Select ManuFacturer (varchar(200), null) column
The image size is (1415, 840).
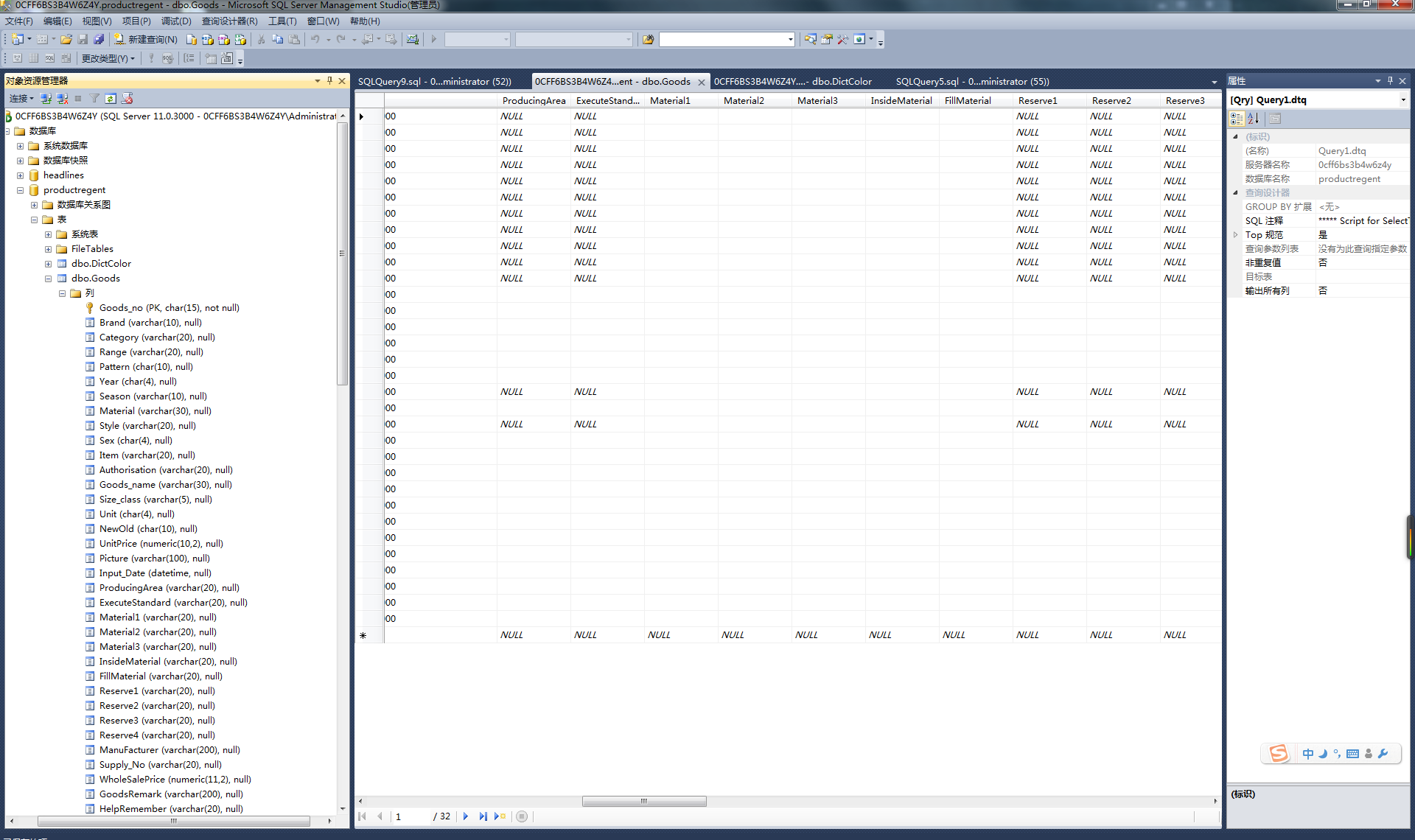170,750
